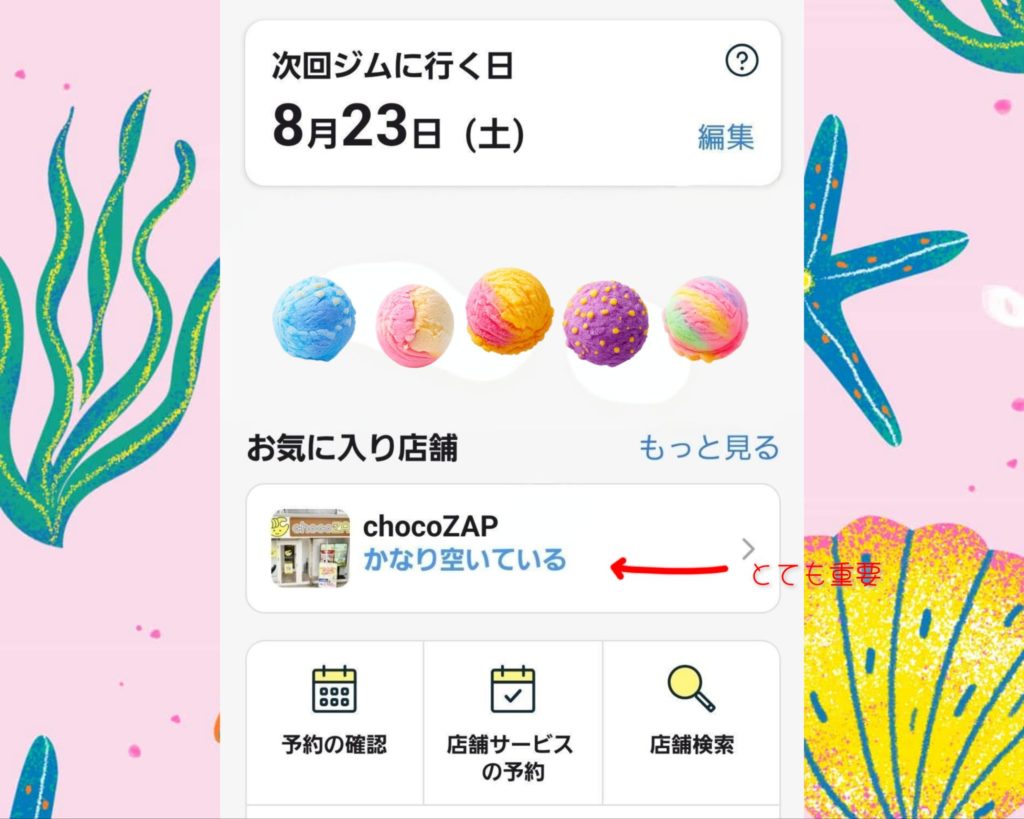Select the orange and pink ice cream scoop
Screen dimensions: 1024x819
pos(509,310)
